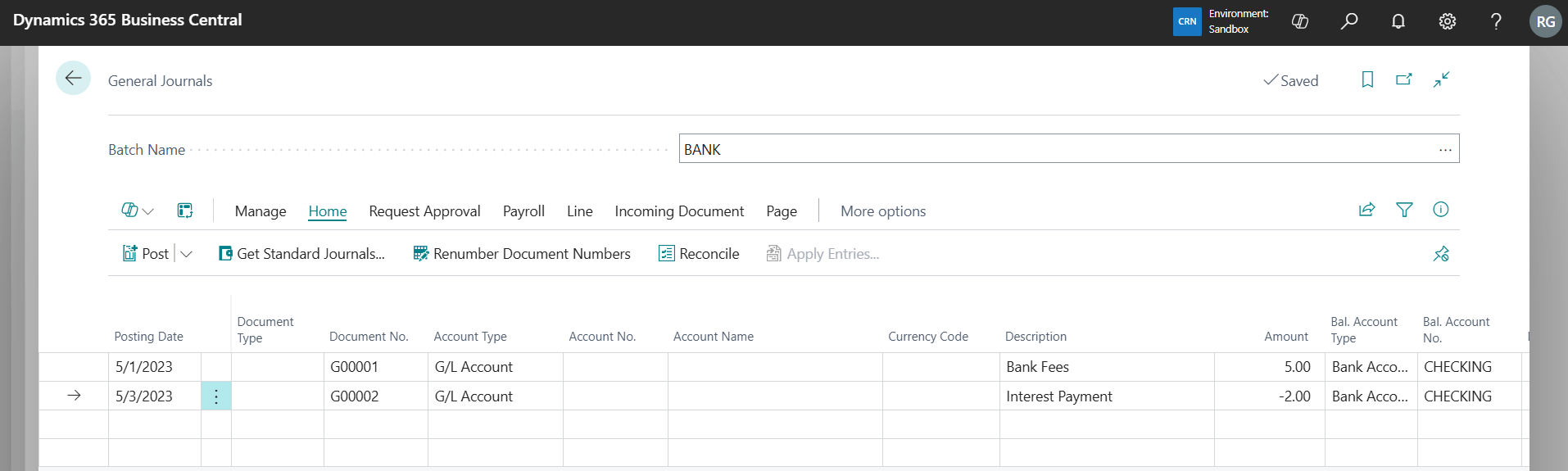Select document number G00001

(x=376, y=367)
